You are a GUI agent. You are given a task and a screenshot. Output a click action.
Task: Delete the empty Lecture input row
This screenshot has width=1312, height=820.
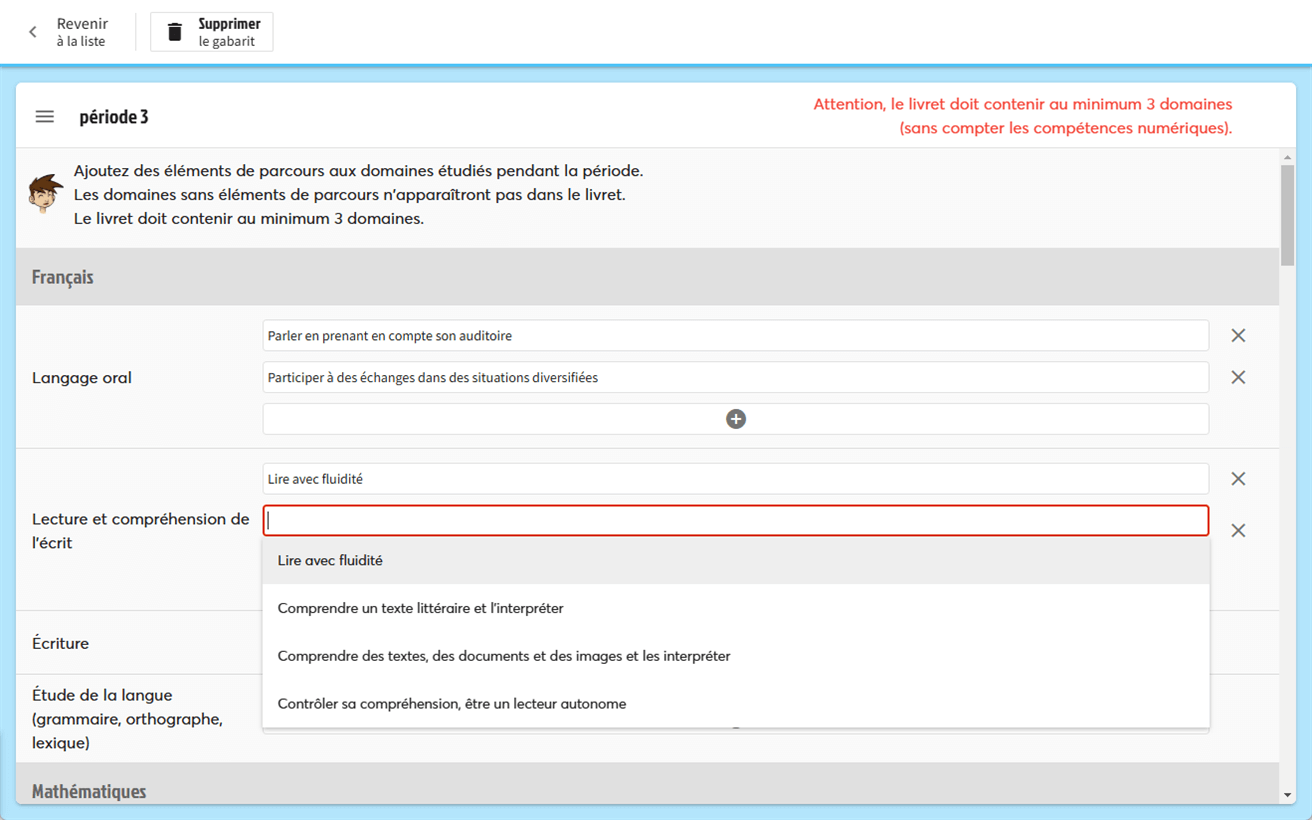1238,531
